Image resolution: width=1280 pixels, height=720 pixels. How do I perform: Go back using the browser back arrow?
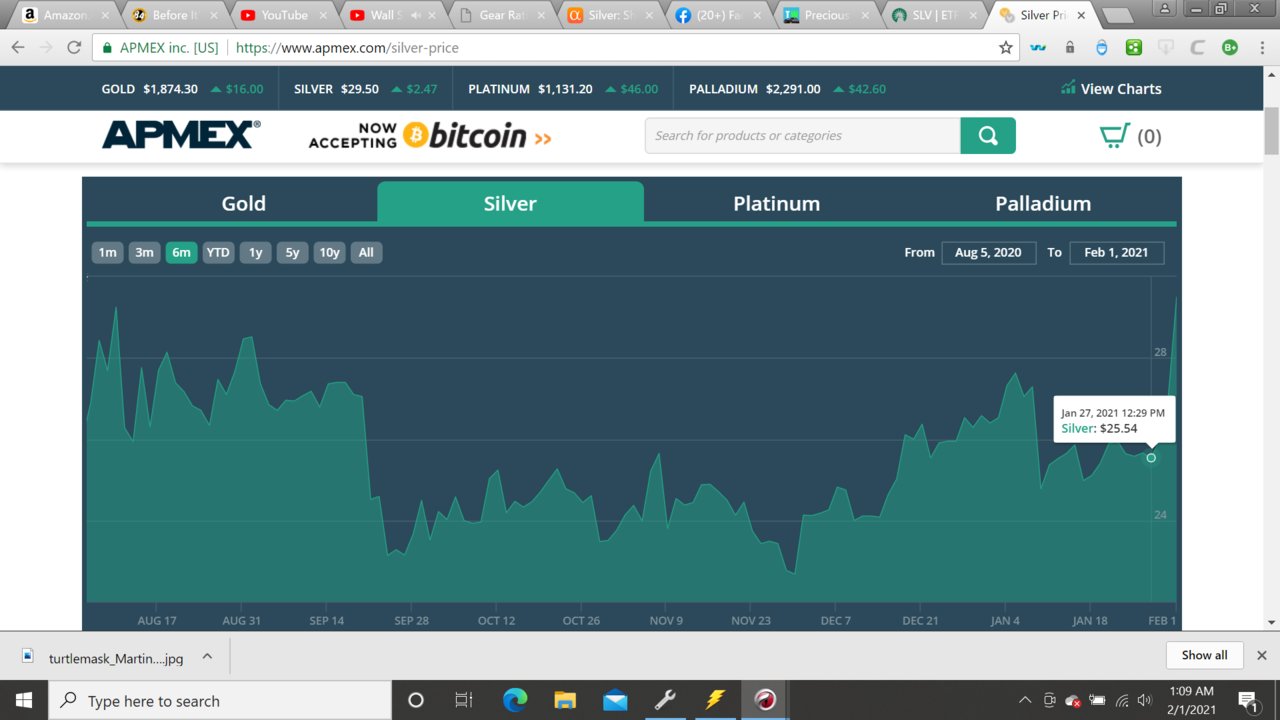[18, 47]
